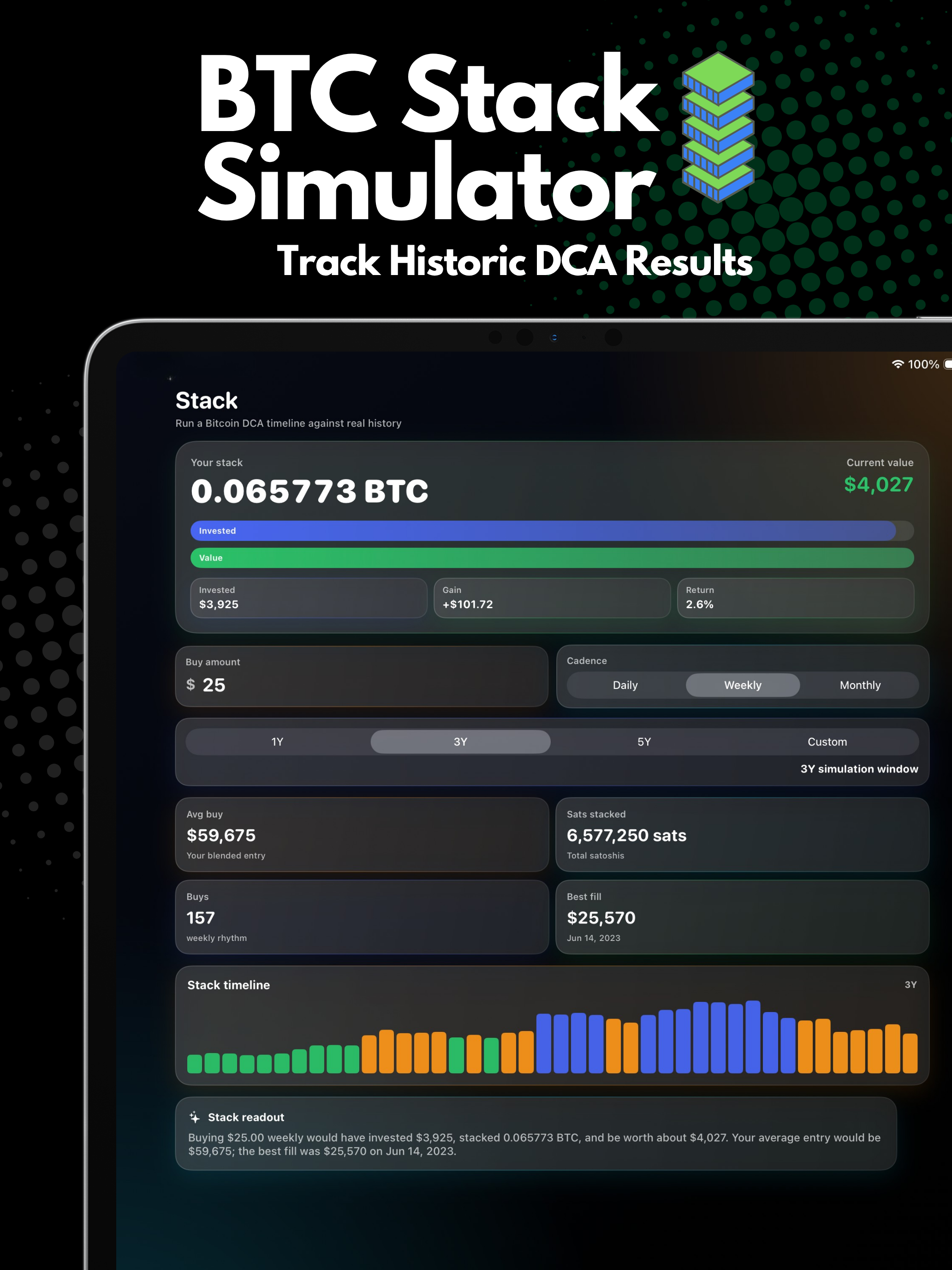Click the Wi-Fi status icon

point(898,364)
